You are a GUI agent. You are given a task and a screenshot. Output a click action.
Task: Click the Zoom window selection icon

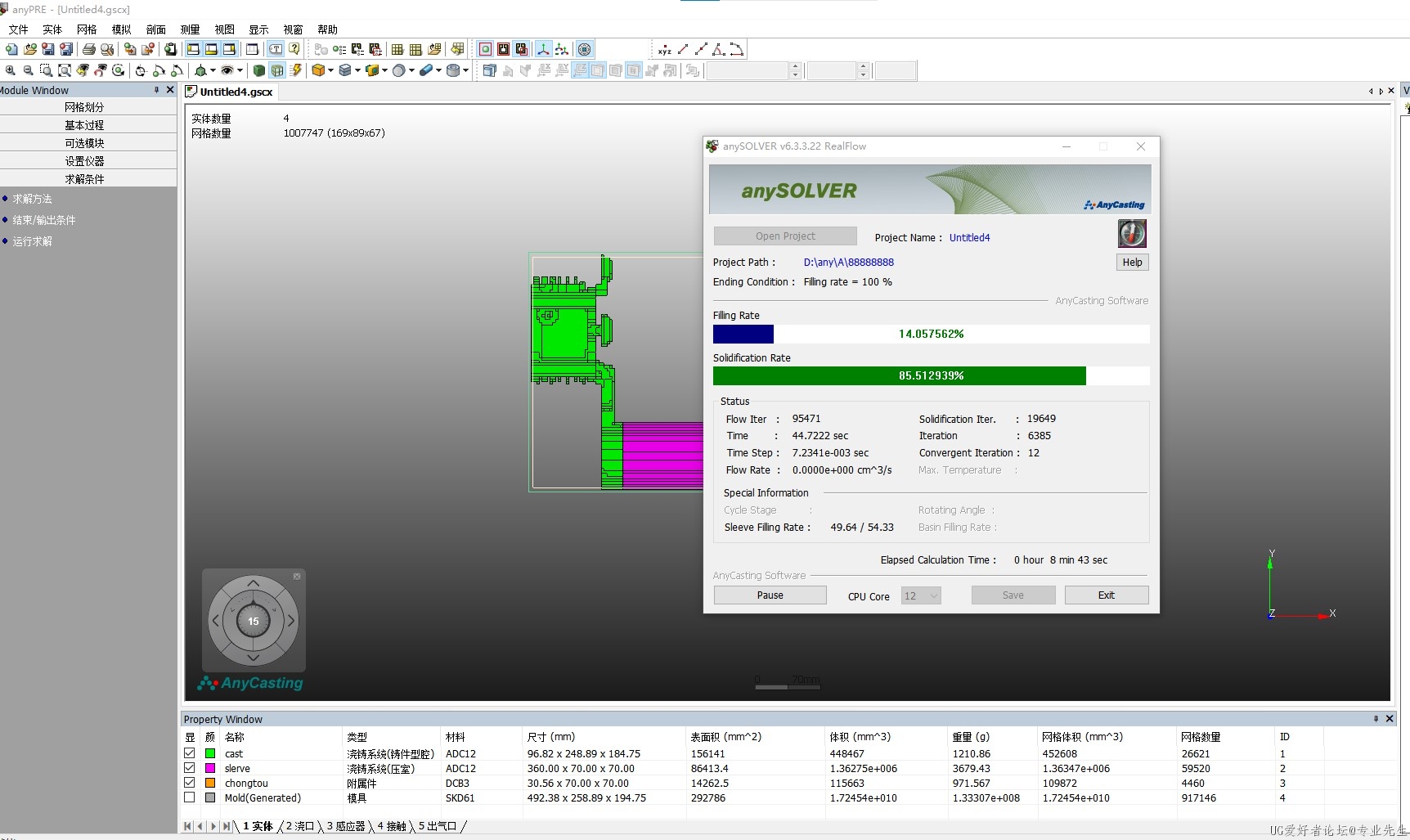[x=47, y=70]
